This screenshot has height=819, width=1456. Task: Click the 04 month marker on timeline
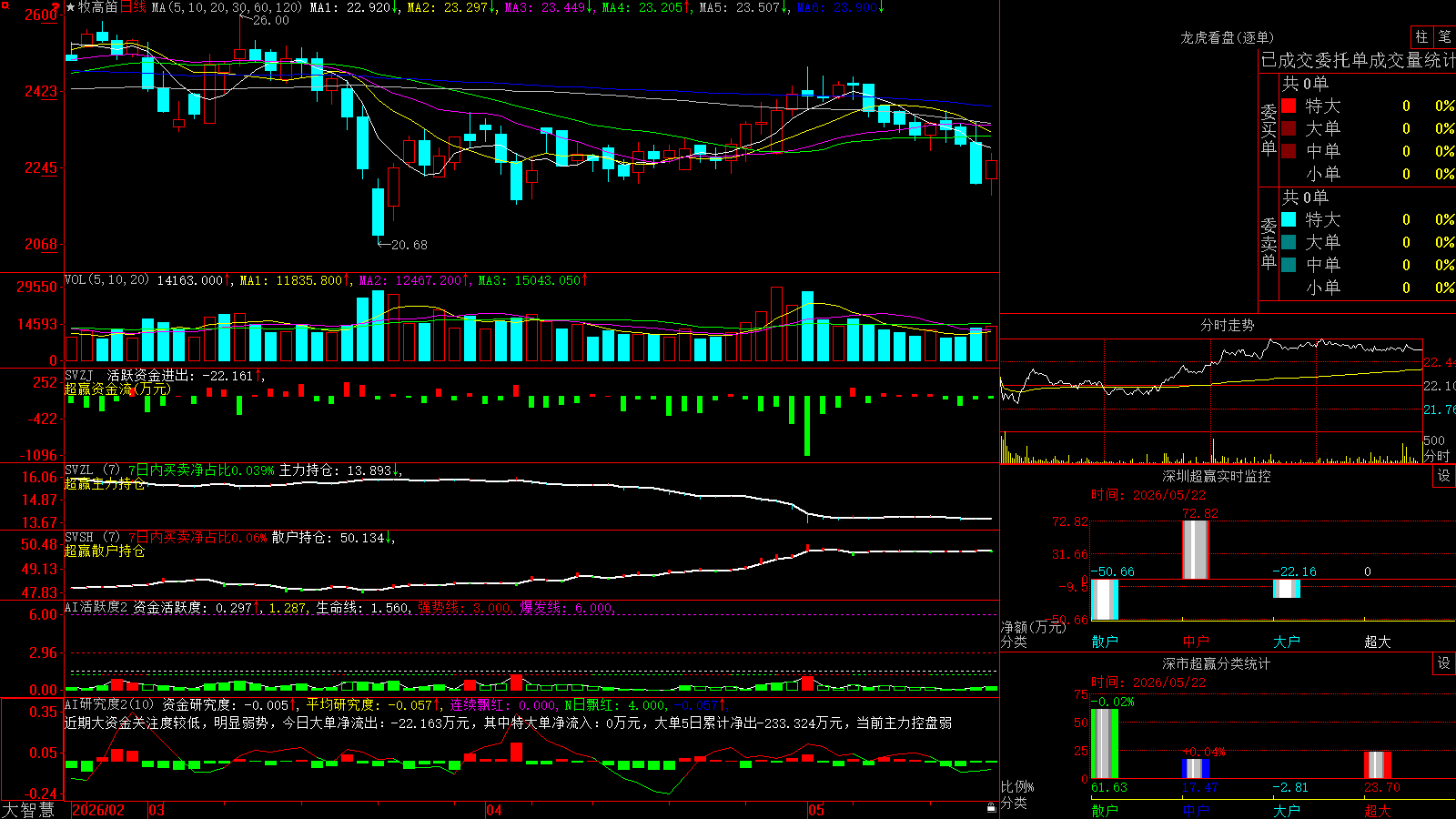click(x=494, y=810)
